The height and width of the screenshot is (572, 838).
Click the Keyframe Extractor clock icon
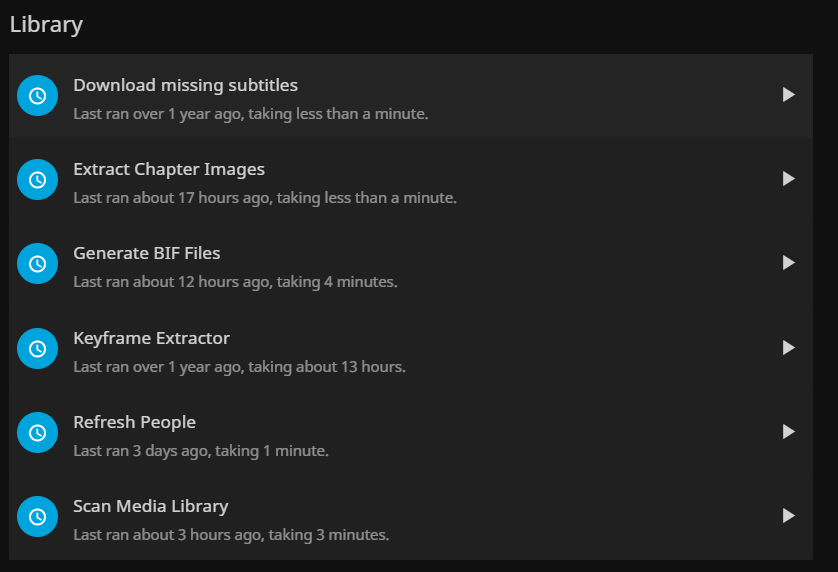tap(38, 349)
